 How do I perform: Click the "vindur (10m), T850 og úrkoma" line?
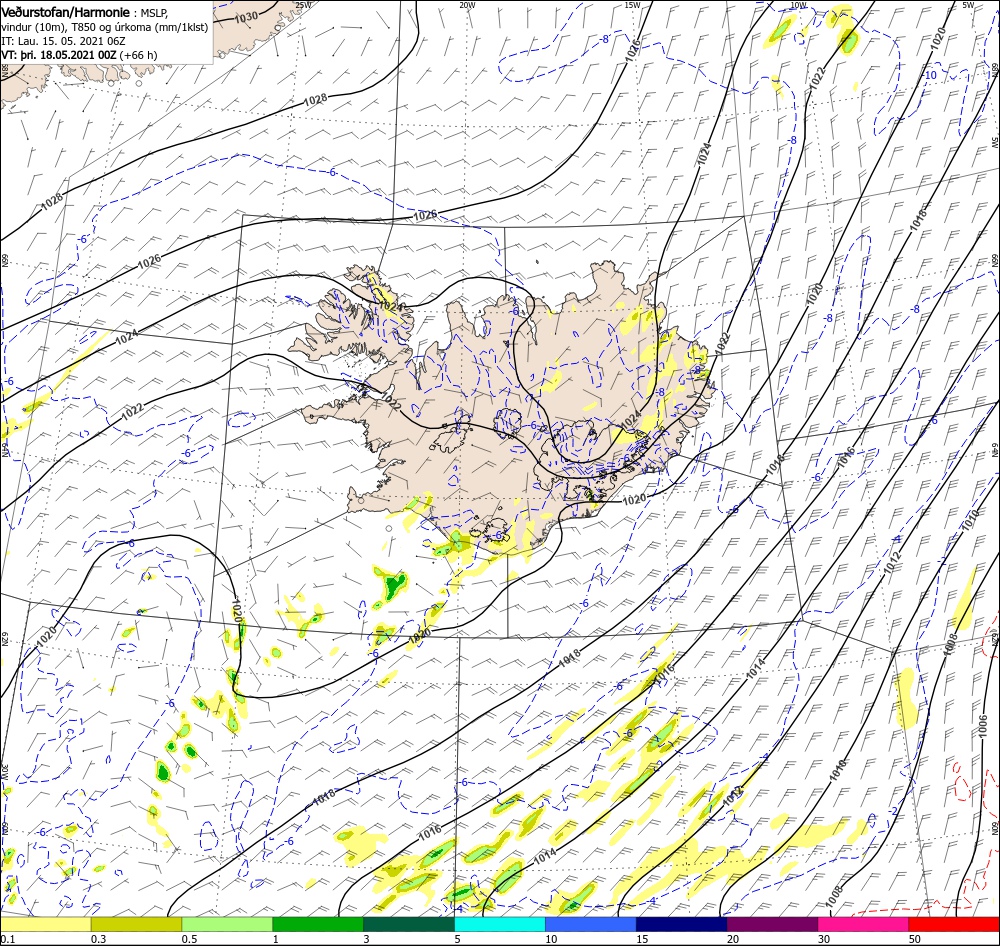click(105, 27)
